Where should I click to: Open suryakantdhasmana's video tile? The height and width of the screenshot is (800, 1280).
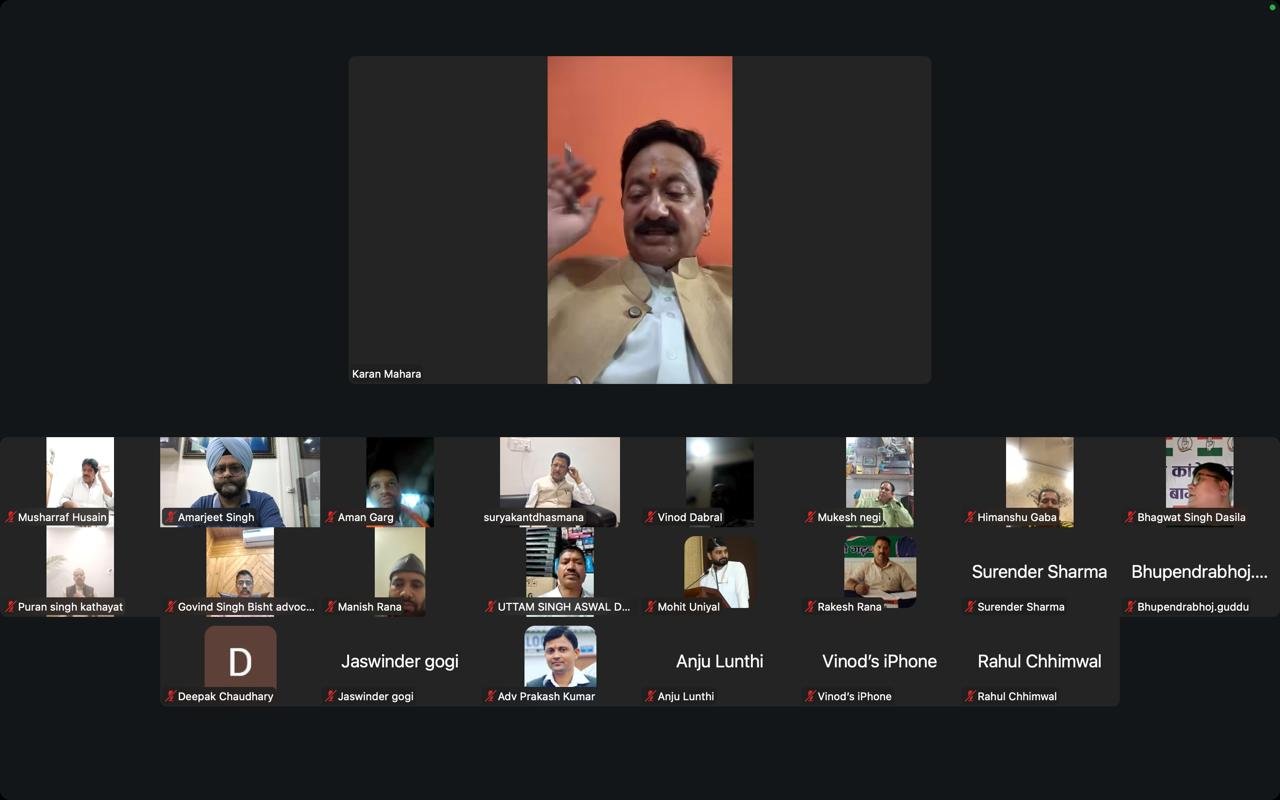[559, 475]
